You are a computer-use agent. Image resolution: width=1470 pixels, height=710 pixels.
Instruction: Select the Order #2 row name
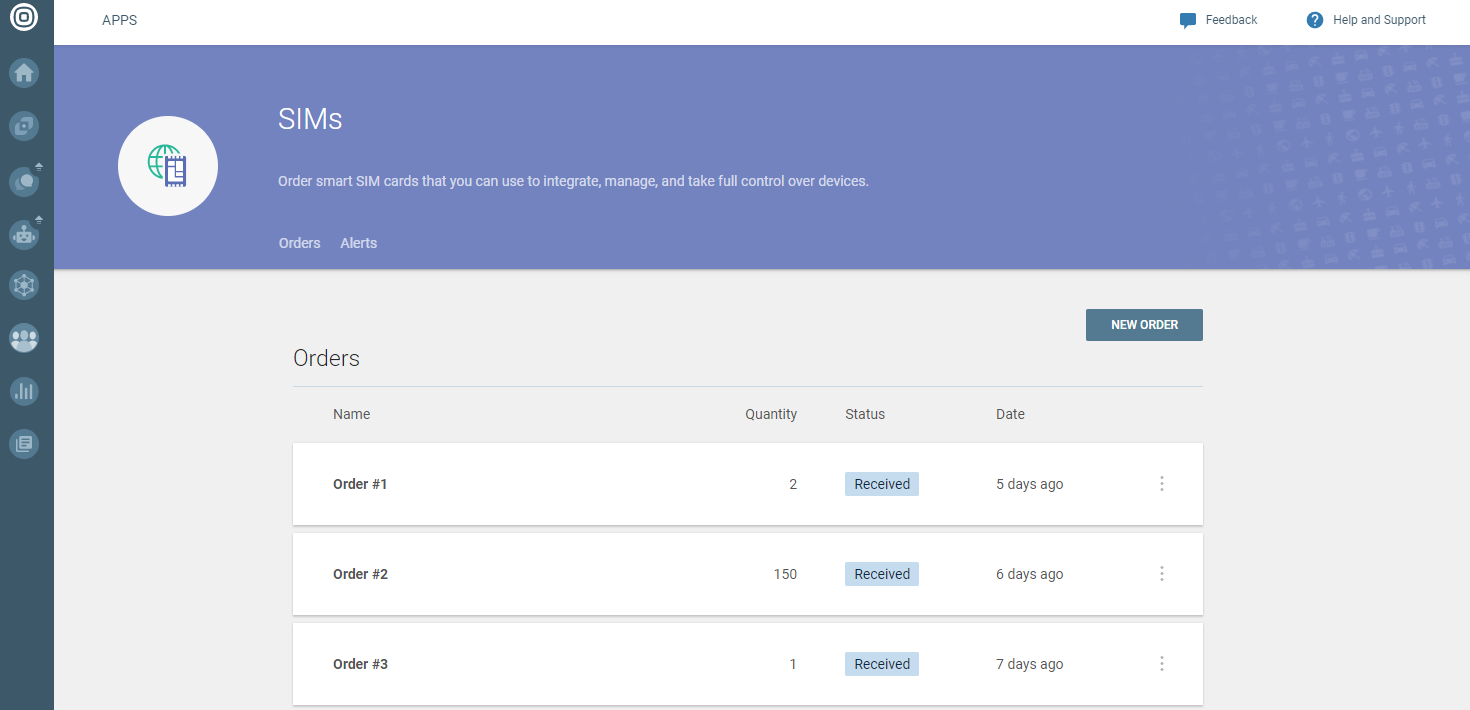tap(360, 574)
